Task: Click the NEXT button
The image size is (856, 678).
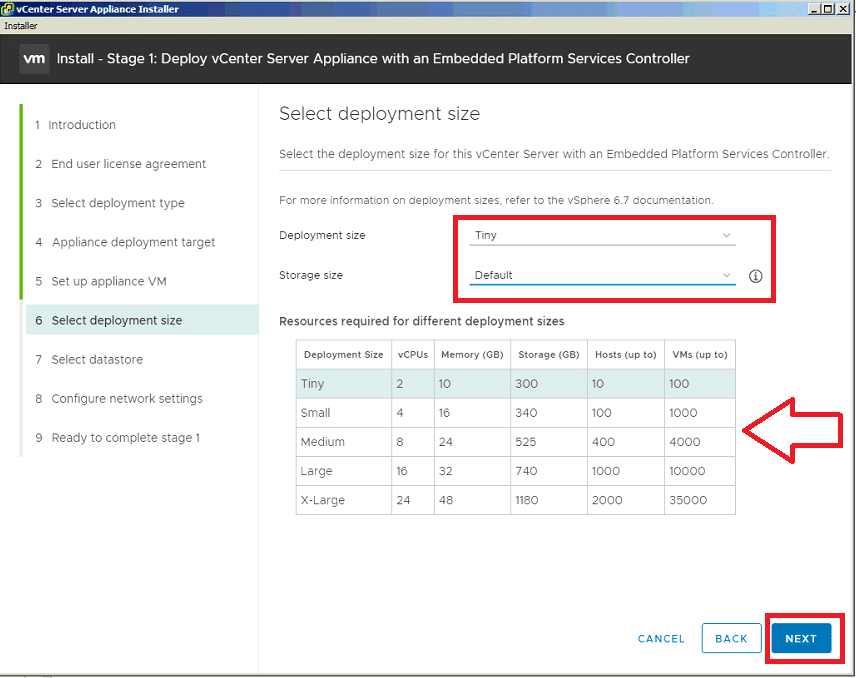Action: point(801,638)
